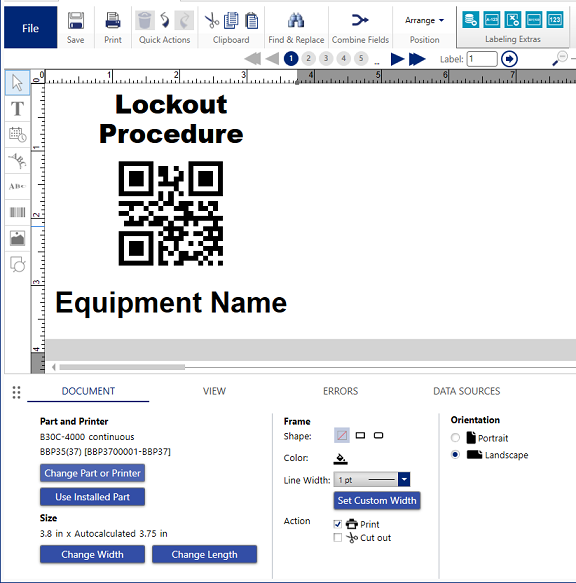
Task: Select Portrait orientation
Action: click(455, 438)
